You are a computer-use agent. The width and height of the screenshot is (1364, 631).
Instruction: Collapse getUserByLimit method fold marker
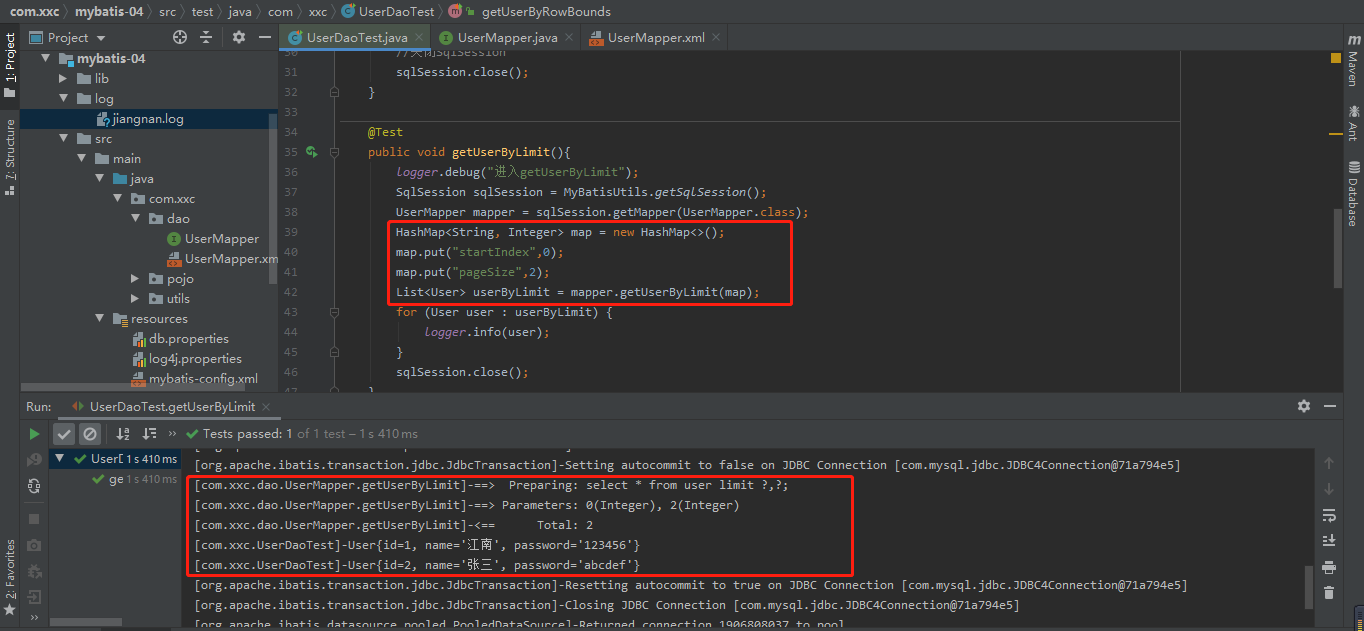(334, 152)
